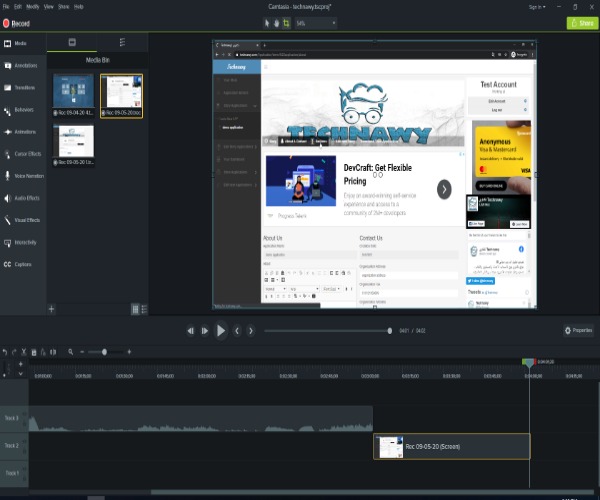Zoom out the timeline with minus button
600x500 pixels.
pyautogui.click(x=82, y=352)
